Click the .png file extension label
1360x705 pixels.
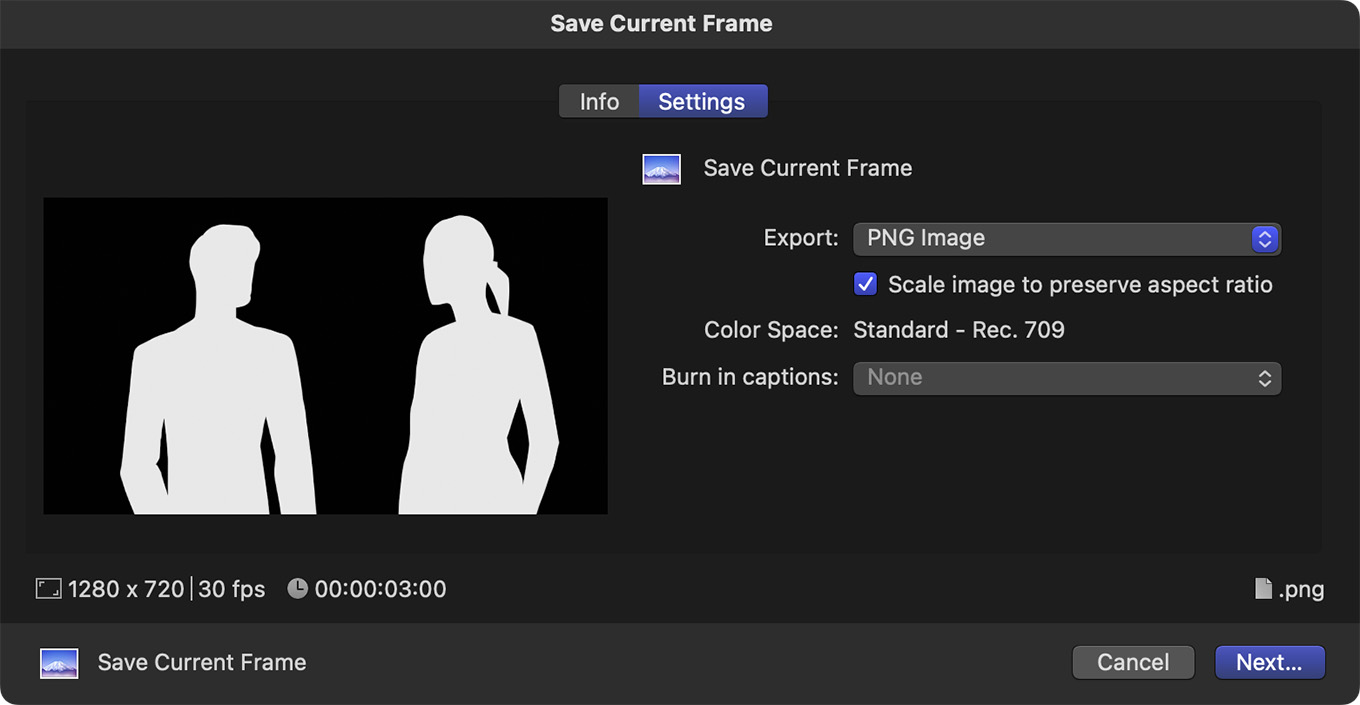click(1301, 589)
